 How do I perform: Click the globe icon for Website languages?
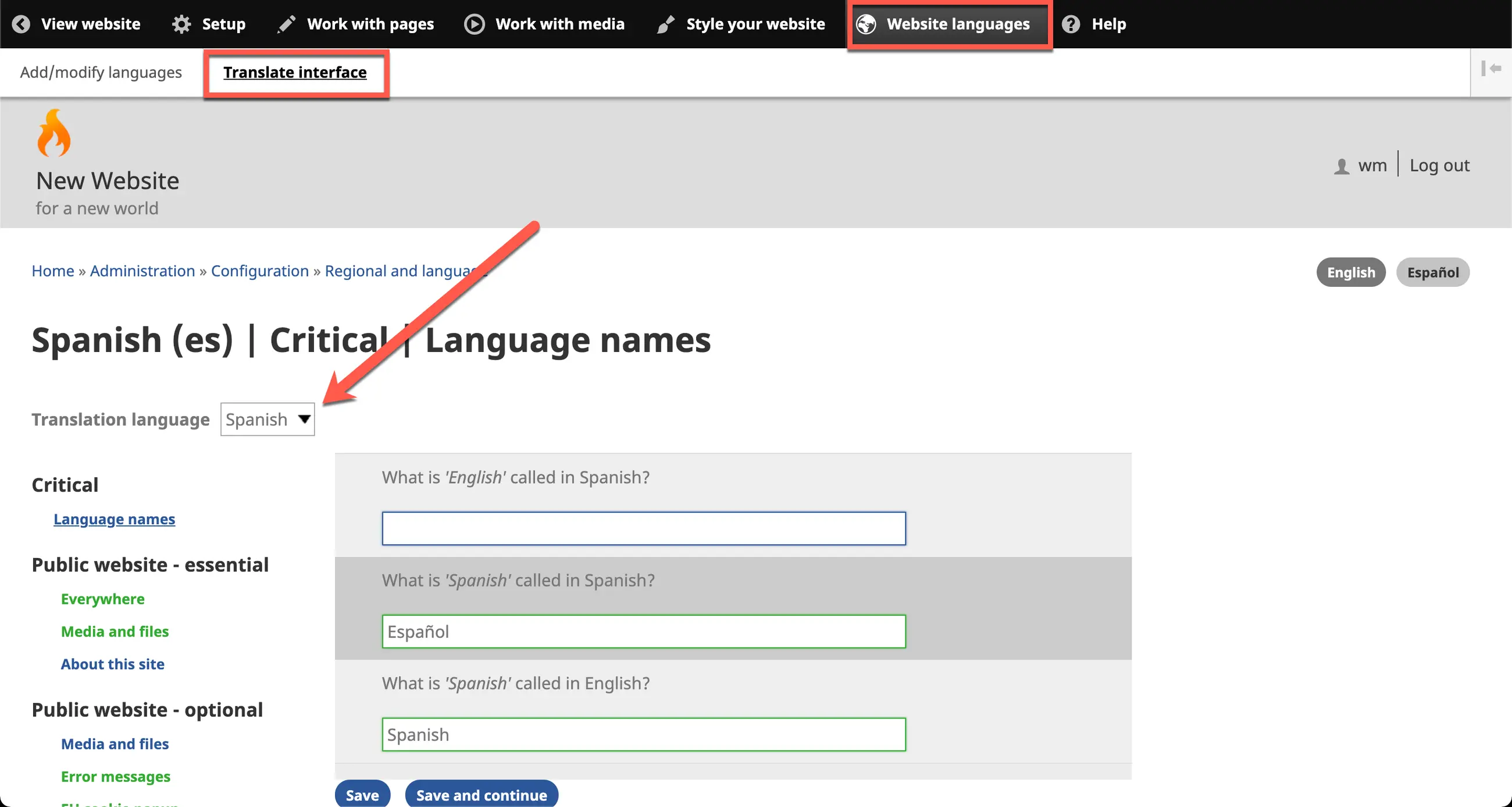click(x=866, y=24)
